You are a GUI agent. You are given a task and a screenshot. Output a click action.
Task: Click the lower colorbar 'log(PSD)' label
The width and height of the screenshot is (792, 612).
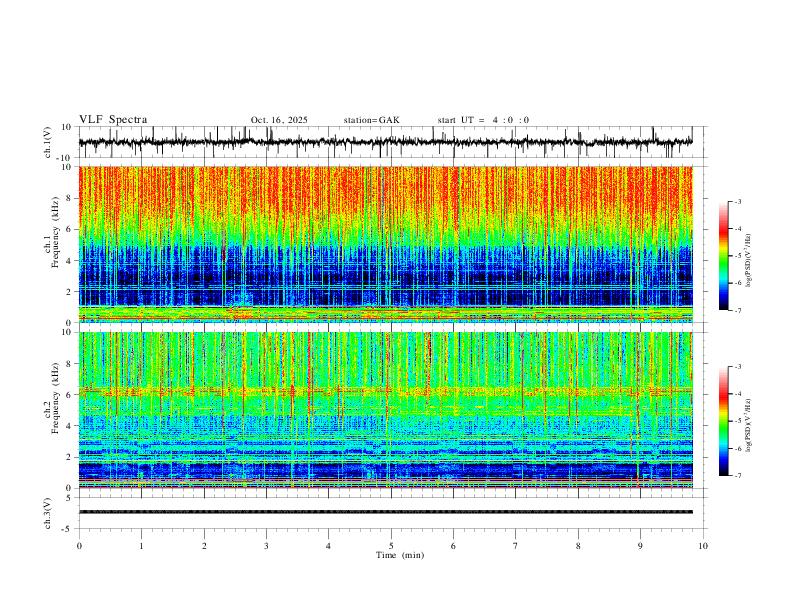tap(749, 425)
